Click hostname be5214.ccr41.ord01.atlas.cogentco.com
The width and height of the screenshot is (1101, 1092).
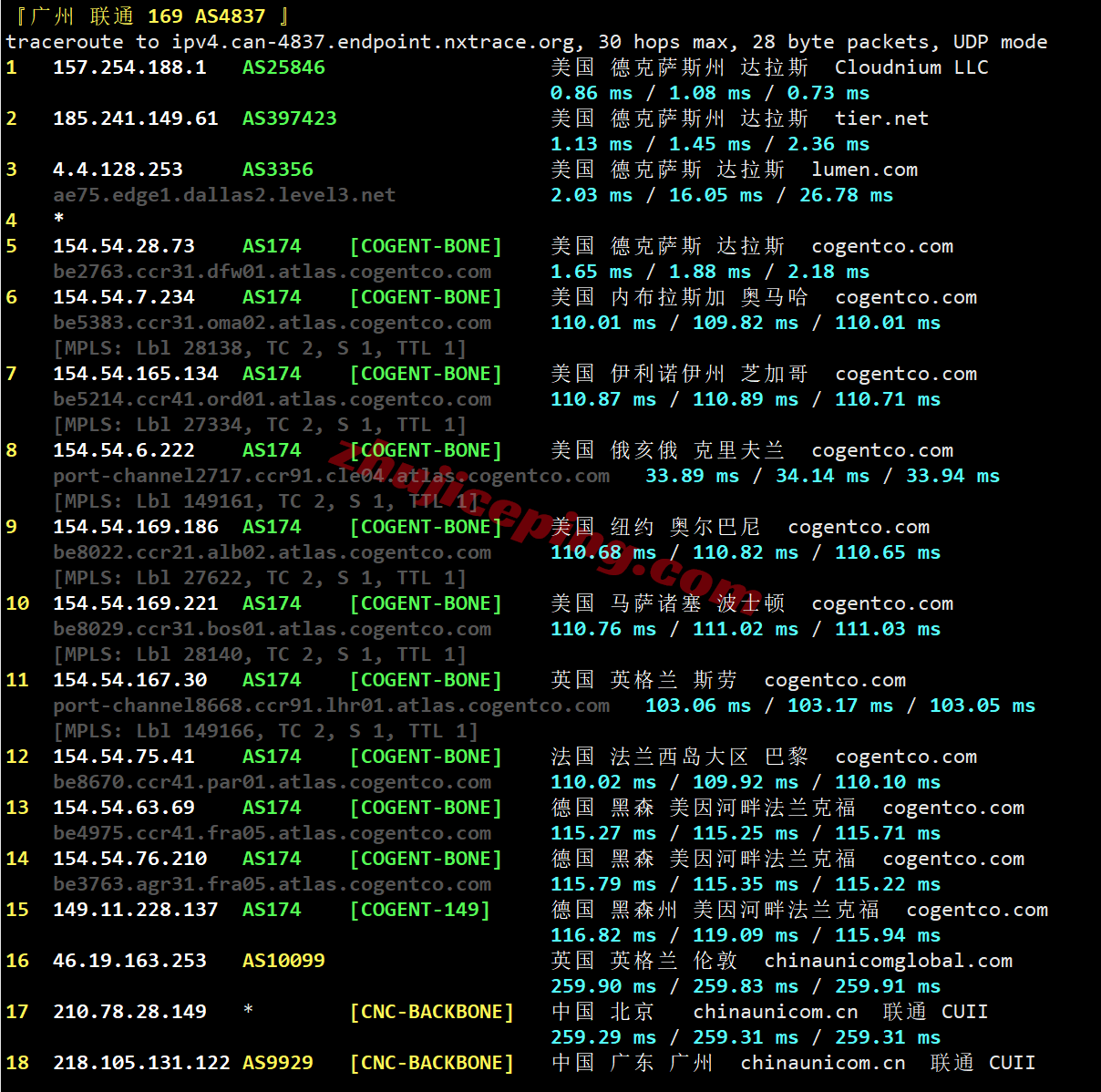pos(272,399)
